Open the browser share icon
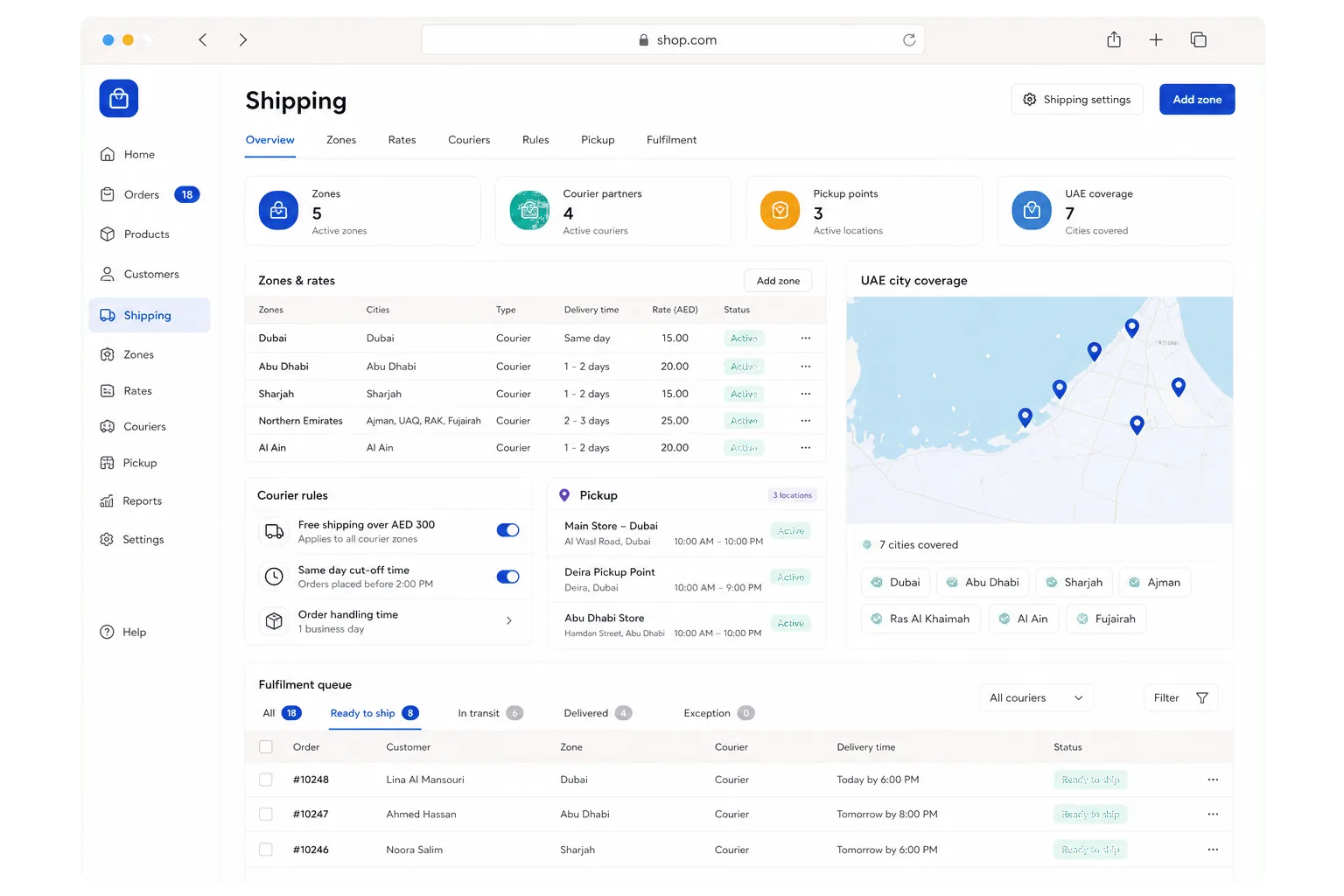 [1114, 39]
